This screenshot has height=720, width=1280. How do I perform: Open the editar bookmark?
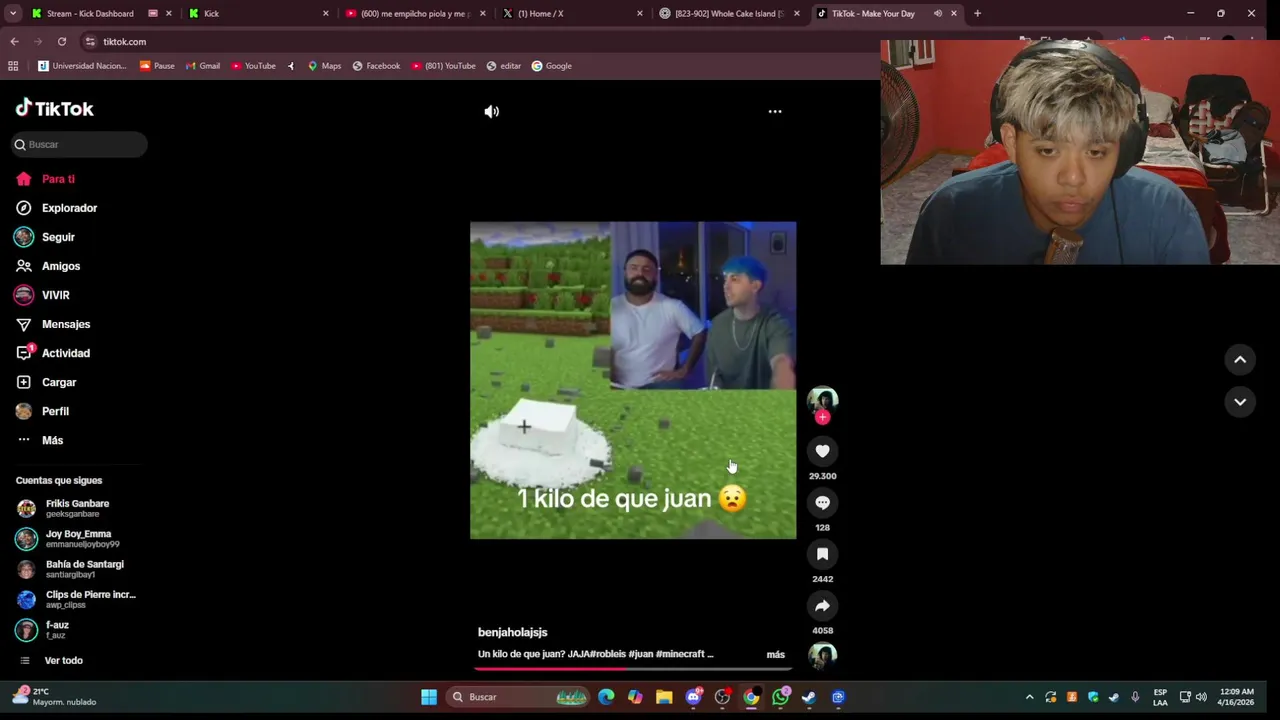pos(504,66)
